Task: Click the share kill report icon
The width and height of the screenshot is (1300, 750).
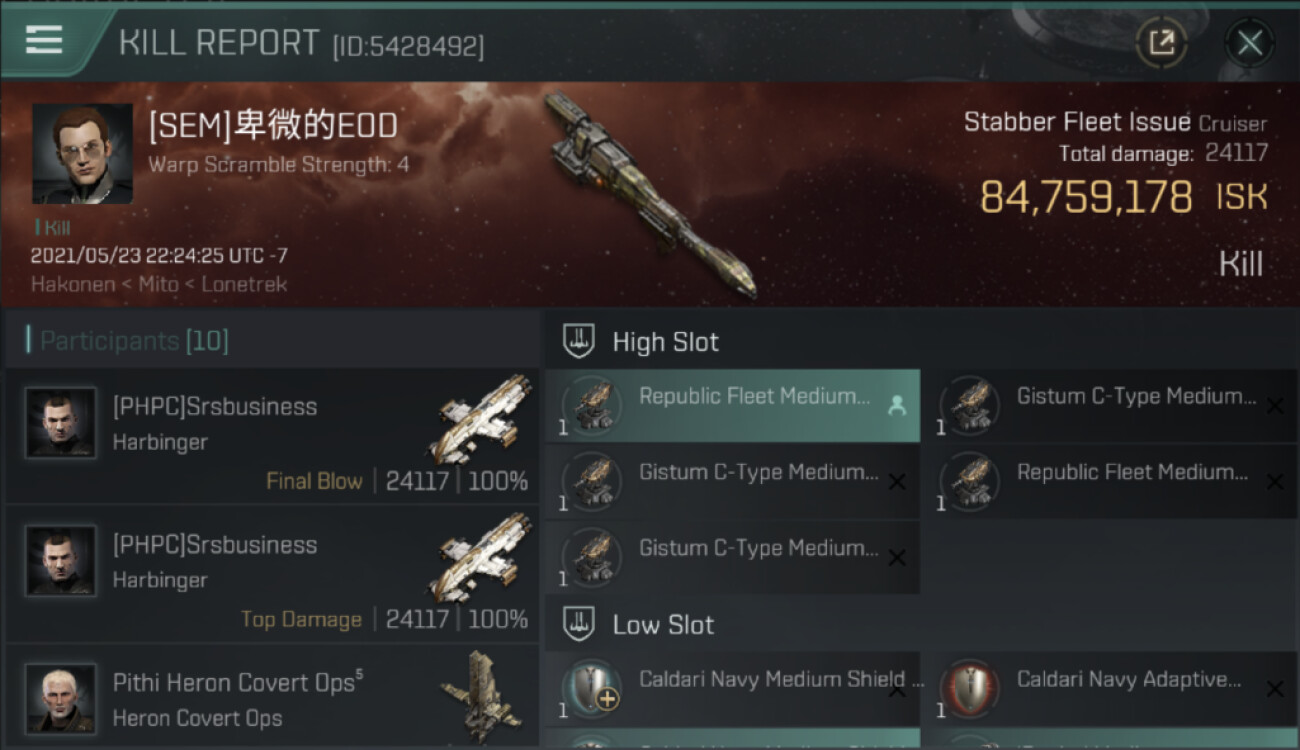Action: (1161, 43)
